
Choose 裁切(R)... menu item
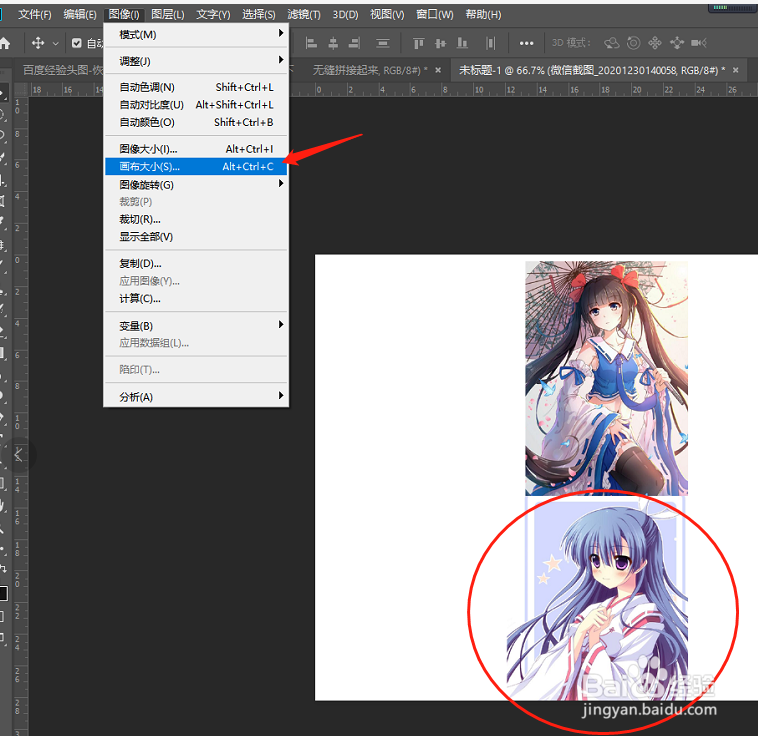196,219
